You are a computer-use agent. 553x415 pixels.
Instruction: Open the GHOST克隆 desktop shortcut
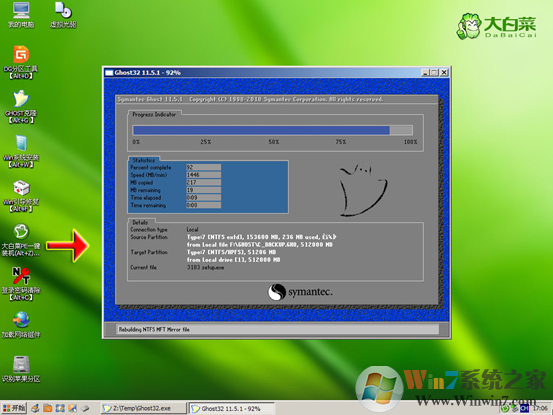[21, 106]
